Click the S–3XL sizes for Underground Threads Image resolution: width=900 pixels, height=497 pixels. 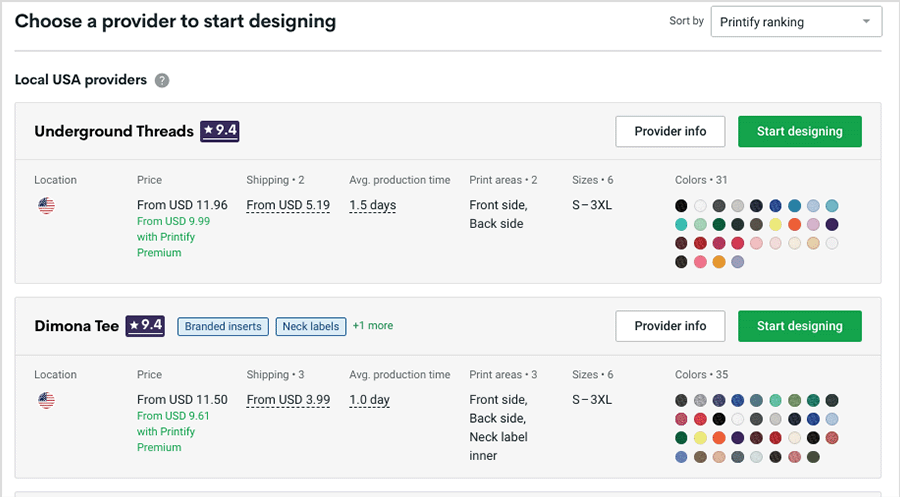592,205
